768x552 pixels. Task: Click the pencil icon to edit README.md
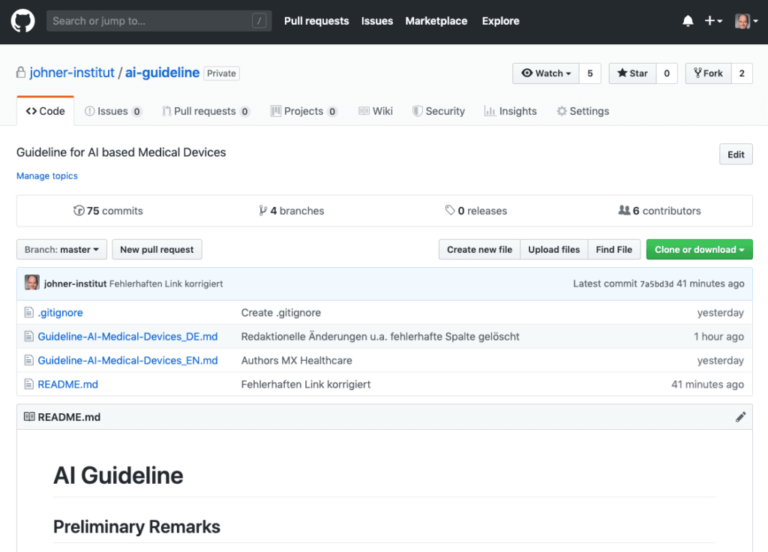(741, 417)
